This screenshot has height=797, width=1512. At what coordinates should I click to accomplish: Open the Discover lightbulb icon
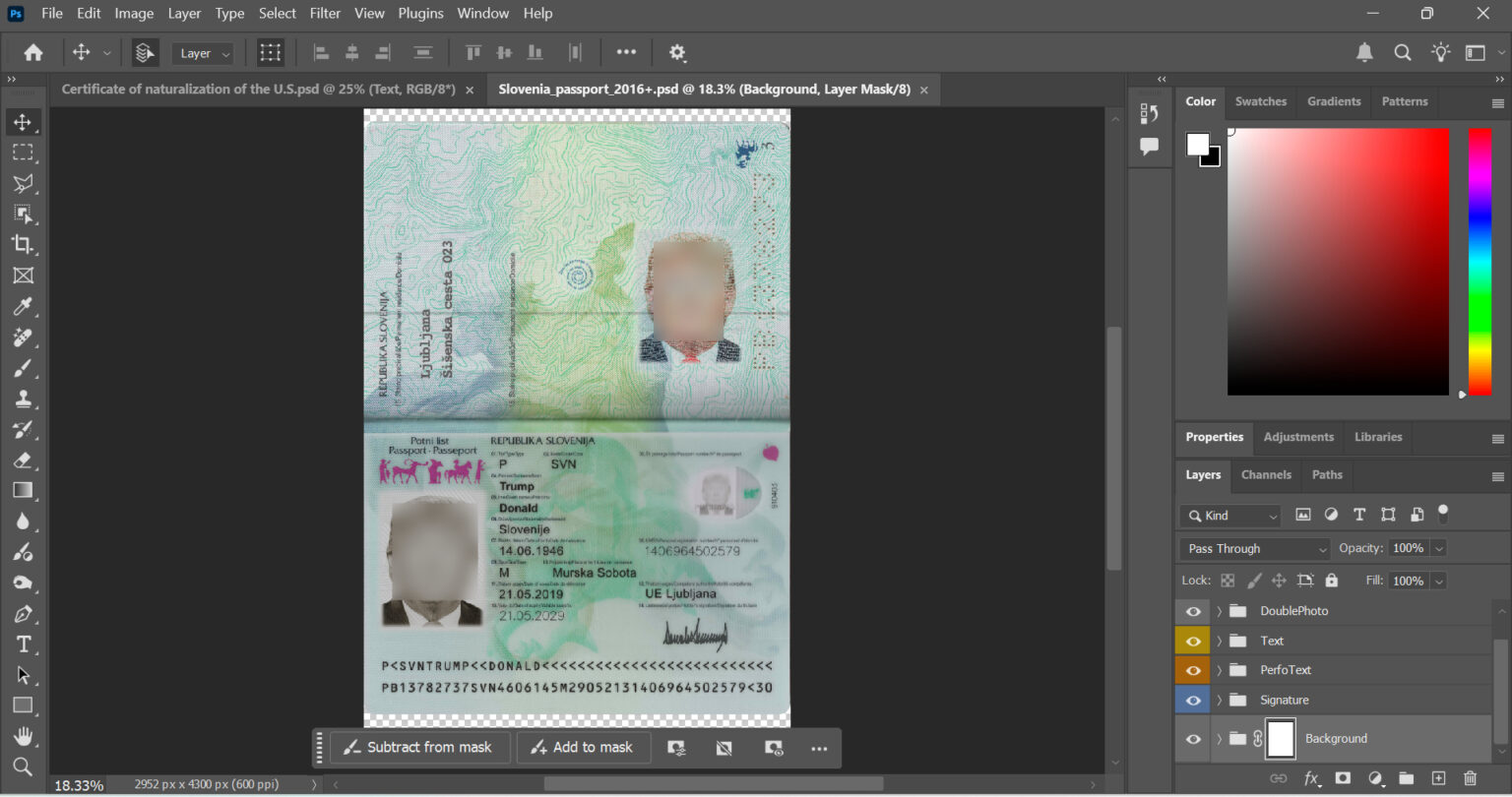1441,53
